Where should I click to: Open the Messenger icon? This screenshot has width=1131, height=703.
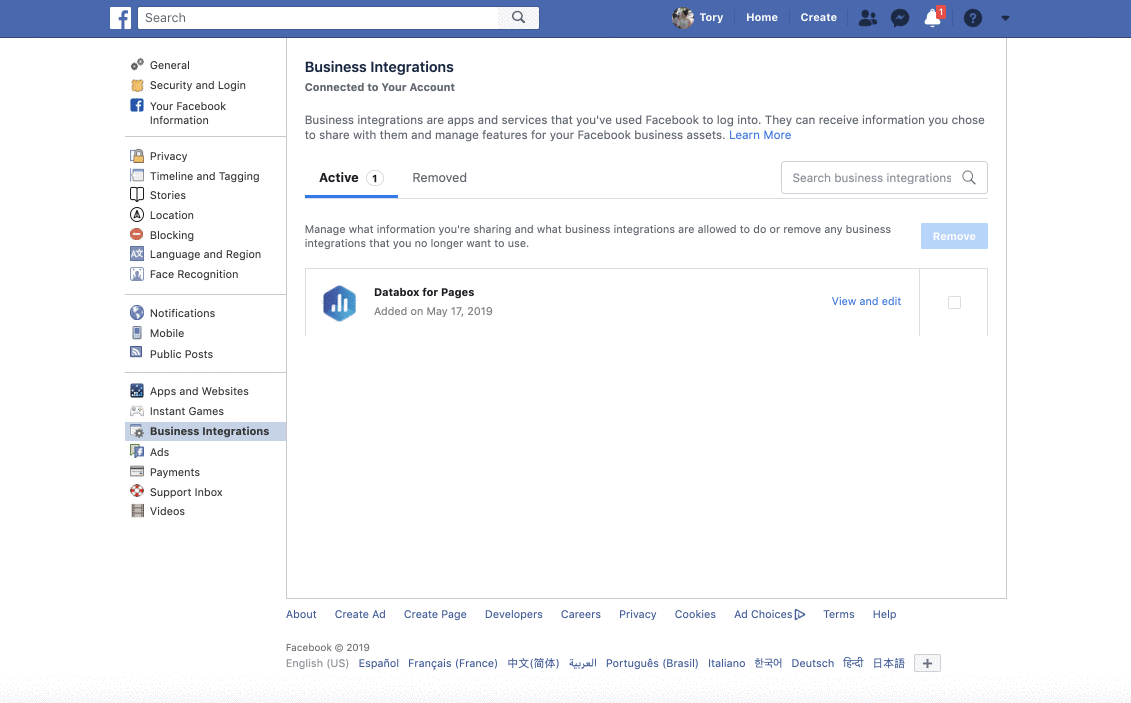pos(899,18)
